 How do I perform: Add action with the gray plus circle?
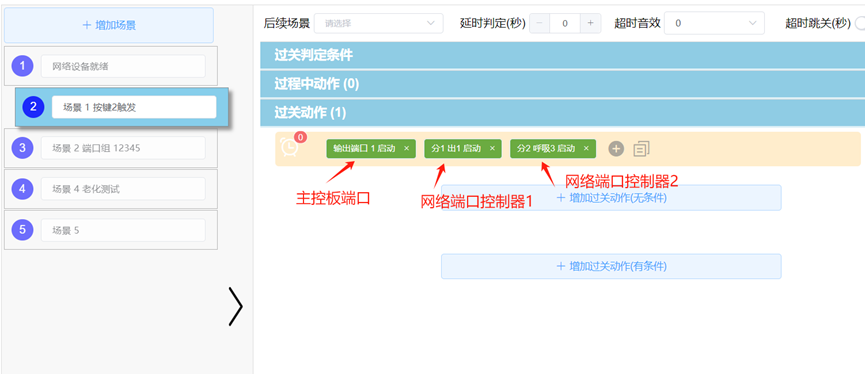click(616, 148)
